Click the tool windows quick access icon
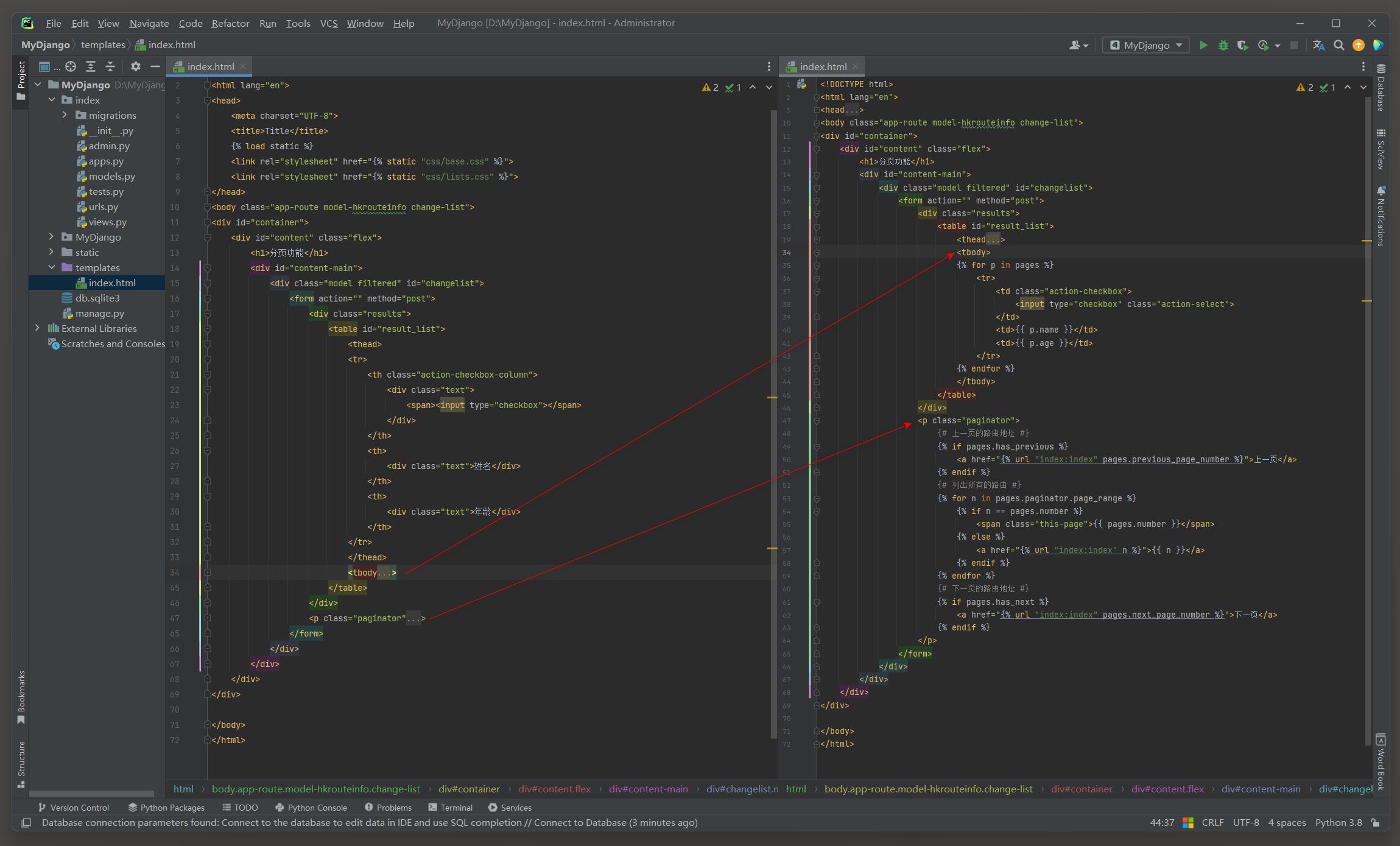This screenshot has height=846, width=1400. (x=26, y=823)
